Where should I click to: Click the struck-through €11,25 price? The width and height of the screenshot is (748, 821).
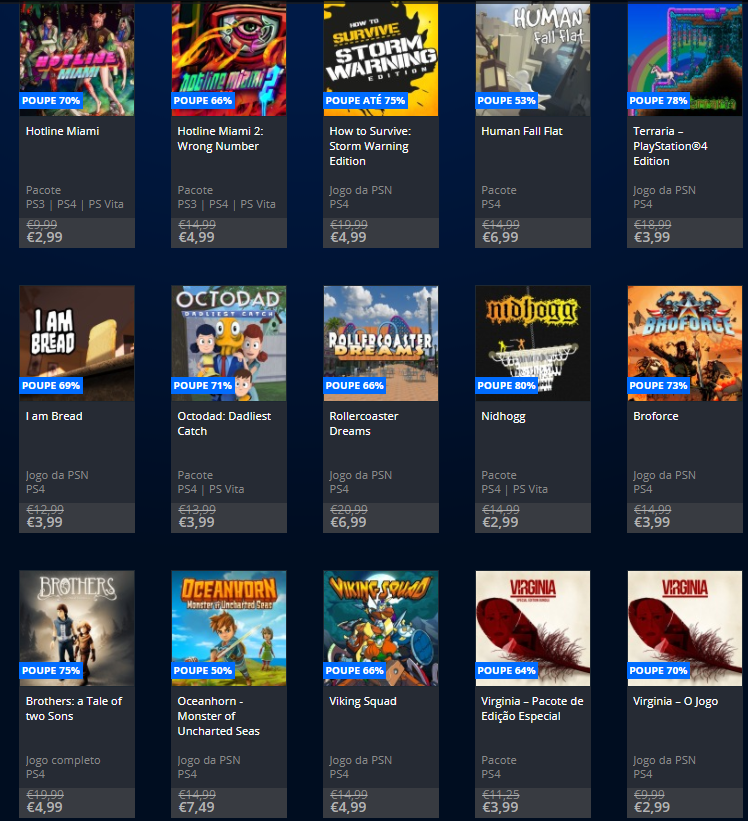pyautogui.click(x=500, y=794)
